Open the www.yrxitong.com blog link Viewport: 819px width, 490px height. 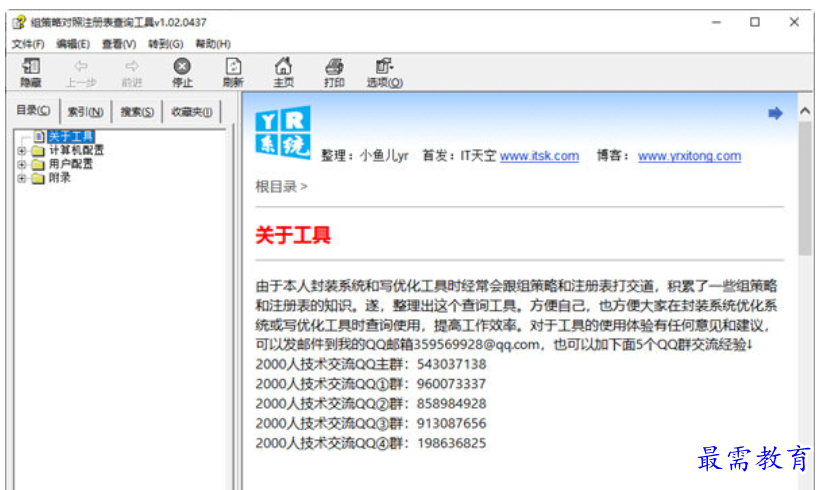pyautogui.click(x=689, y=156)
